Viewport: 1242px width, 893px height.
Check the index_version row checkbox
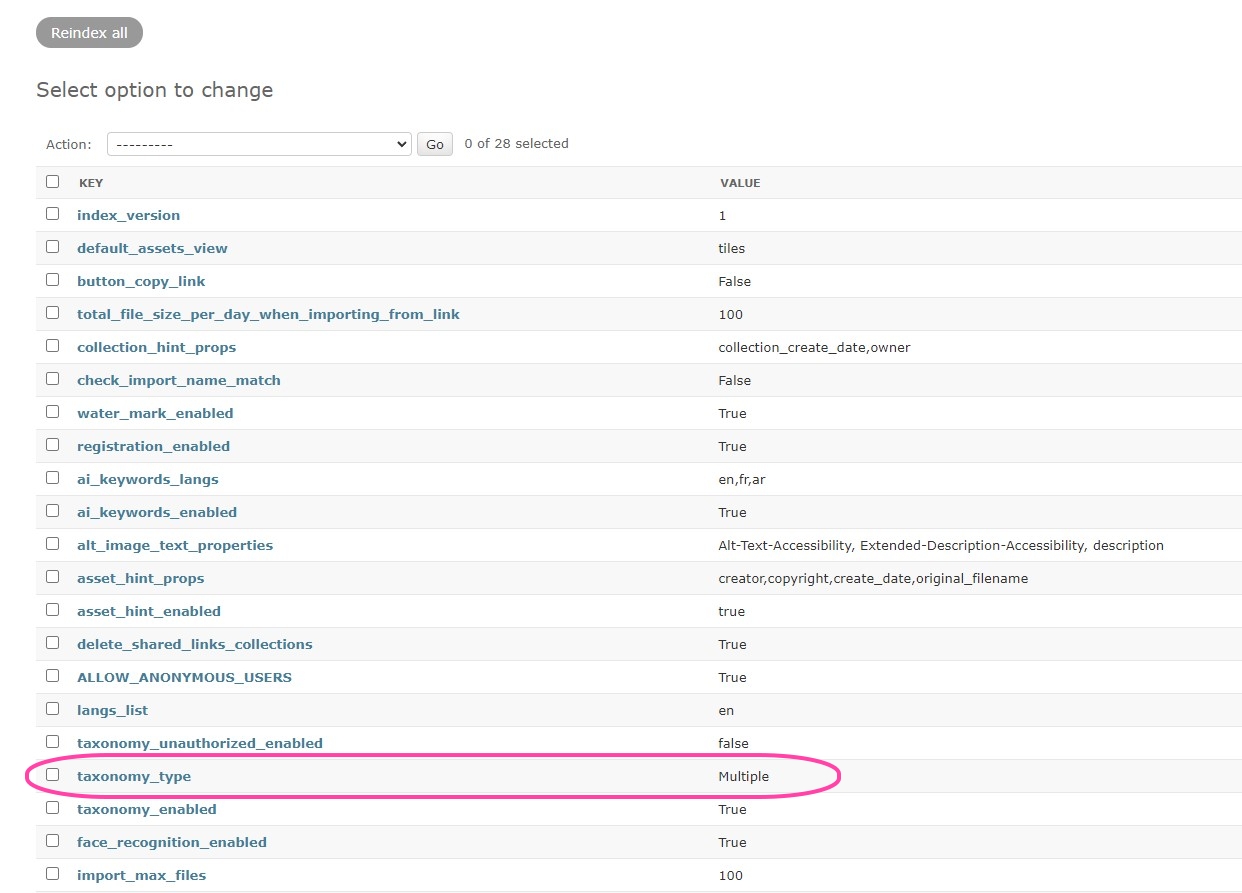52,214
